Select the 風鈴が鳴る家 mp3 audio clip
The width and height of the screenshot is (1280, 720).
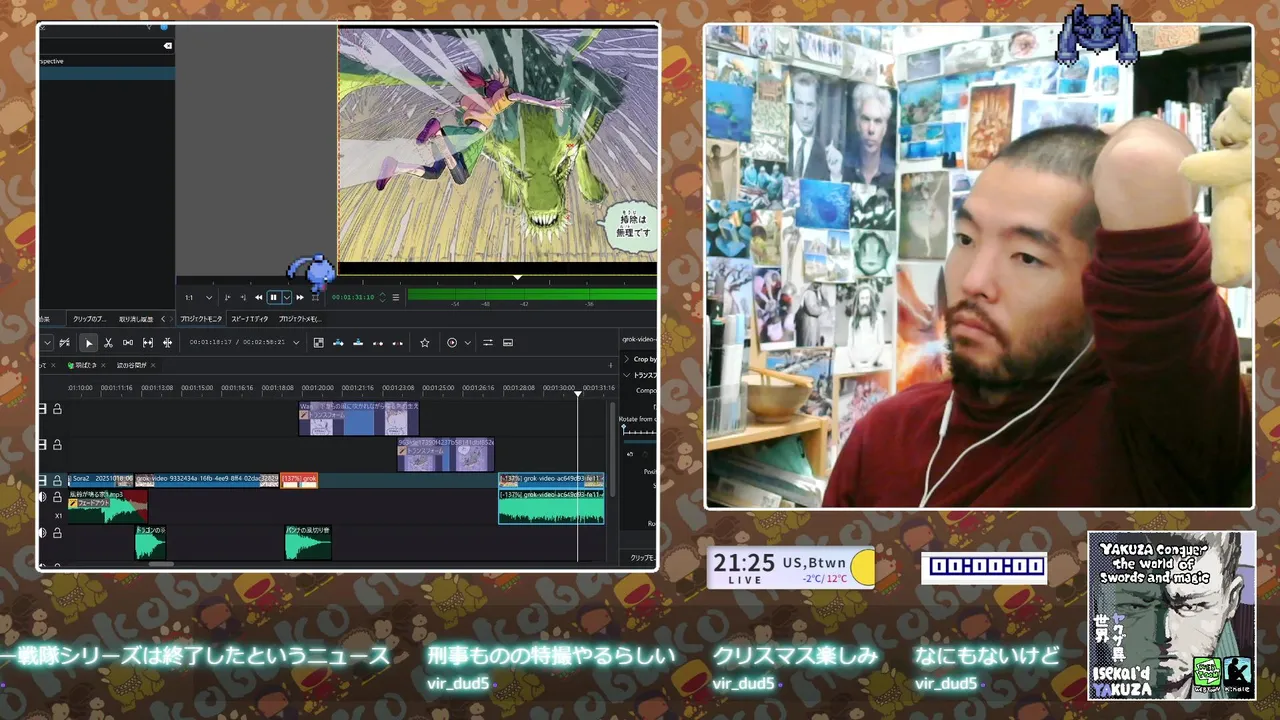click(x=108, y=505)
